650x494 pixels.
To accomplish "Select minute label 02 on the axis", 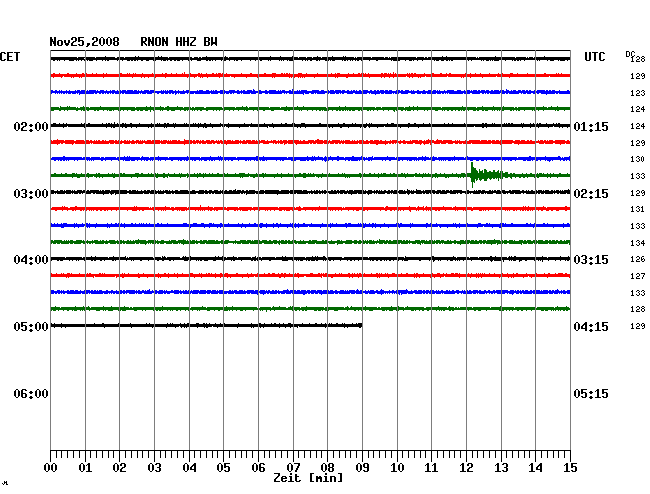I will [119, 468].
